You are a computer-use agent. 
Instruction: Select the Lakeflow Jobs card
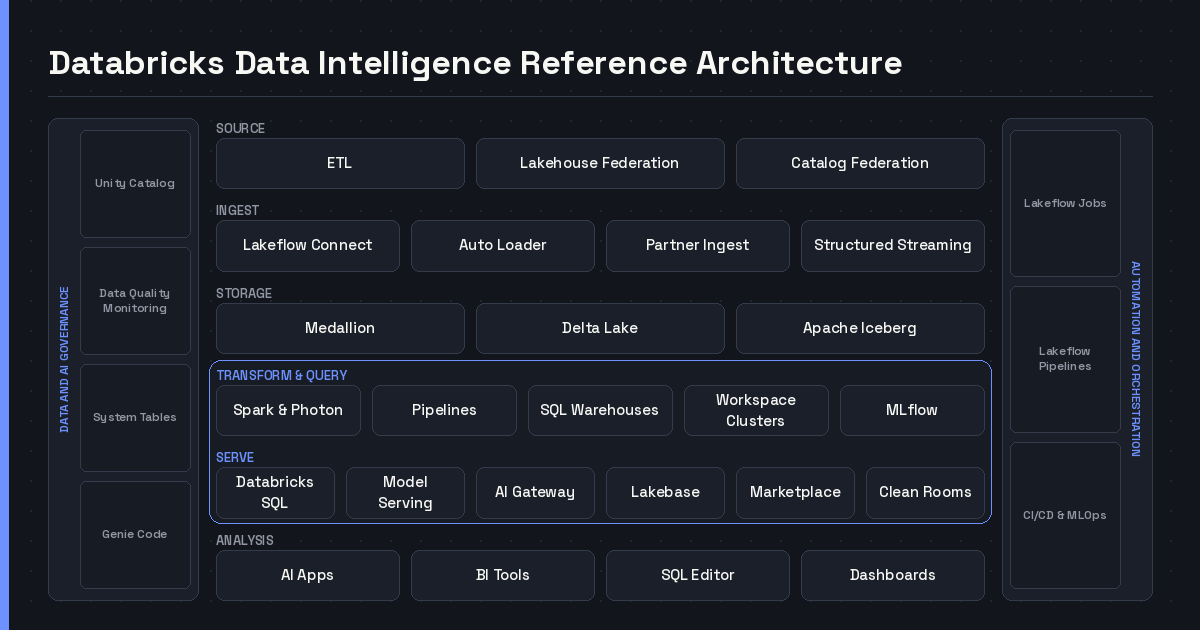tap(1065, 203)
